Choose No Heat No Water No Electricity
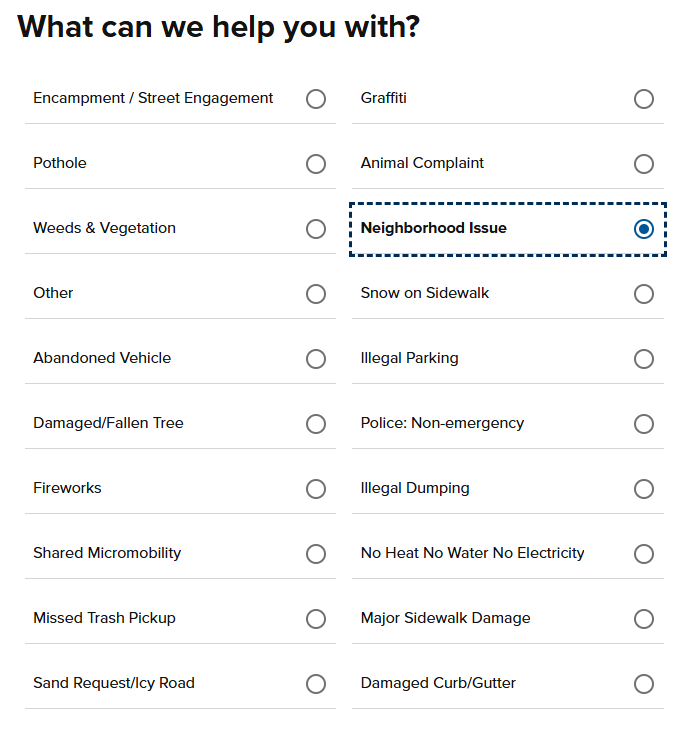The width and height of the screenshot is (692, 734). 644,554
